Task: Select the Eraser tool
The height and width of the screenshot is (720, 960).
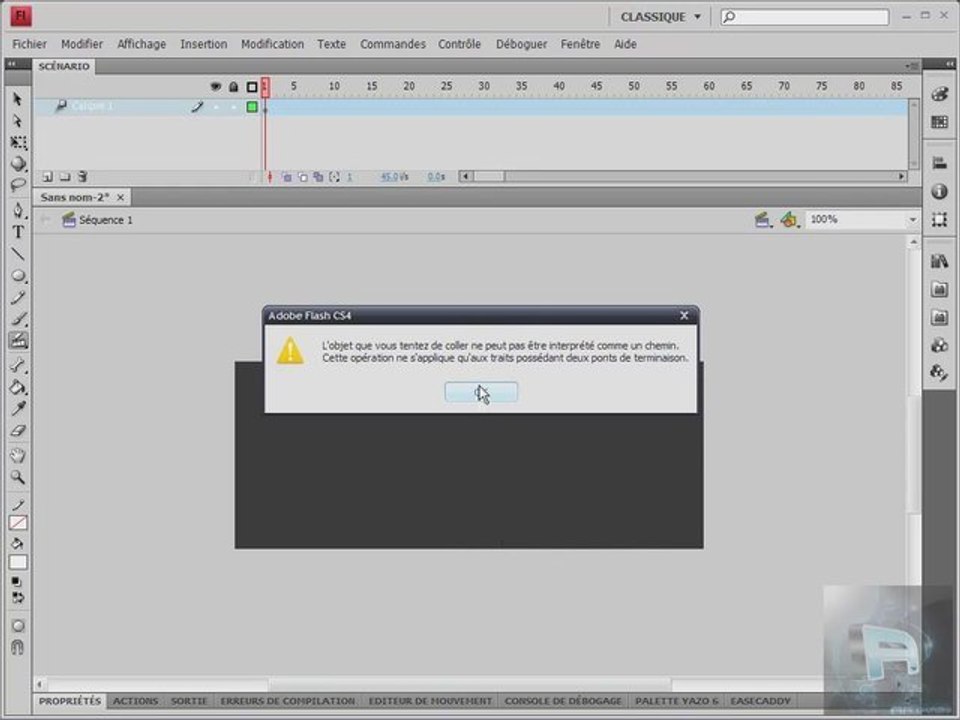Action: (18, 430)
